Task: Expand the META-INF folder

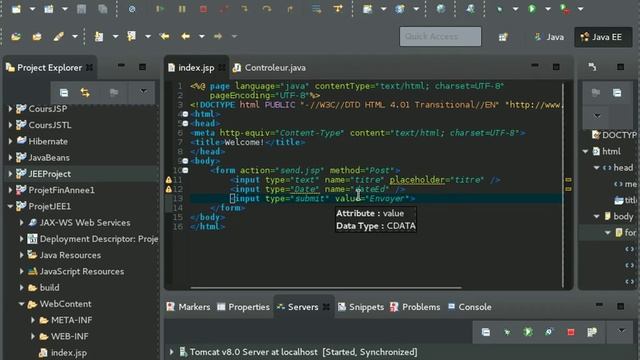Action: [x=33, y=320]
